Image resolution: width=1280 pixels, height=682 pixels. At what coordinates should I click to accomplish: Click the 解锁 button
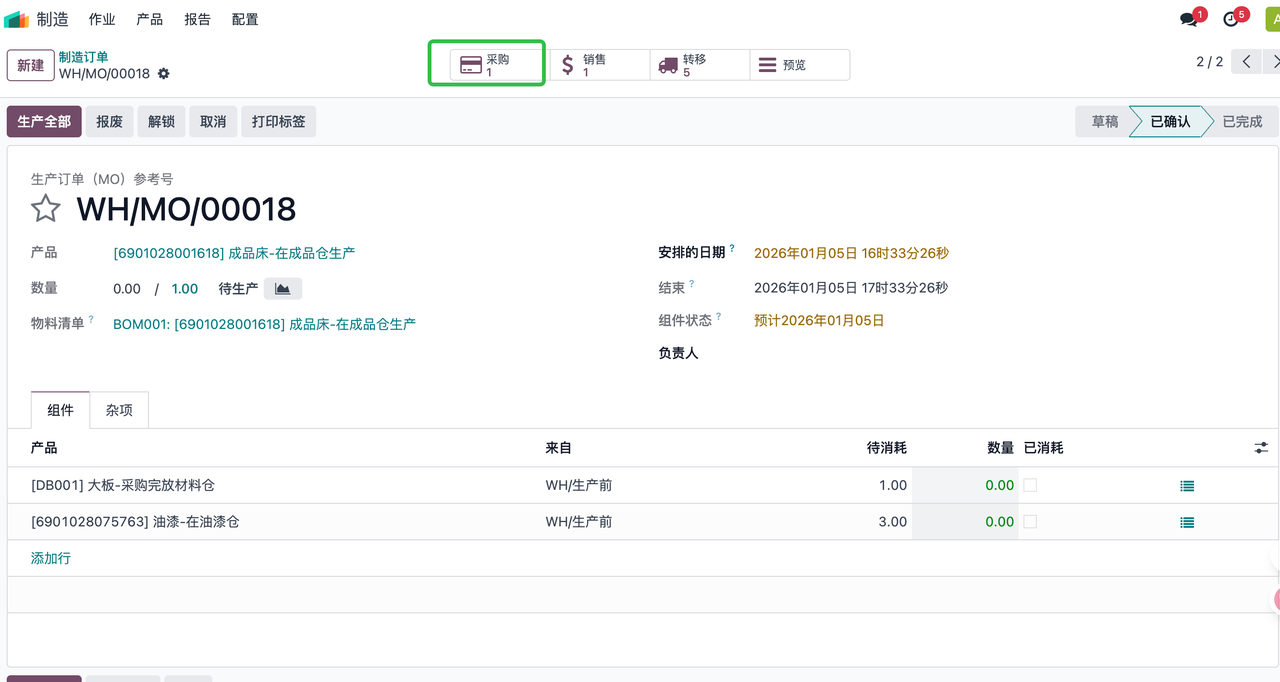pyautogui.click(x=161, y=122)
